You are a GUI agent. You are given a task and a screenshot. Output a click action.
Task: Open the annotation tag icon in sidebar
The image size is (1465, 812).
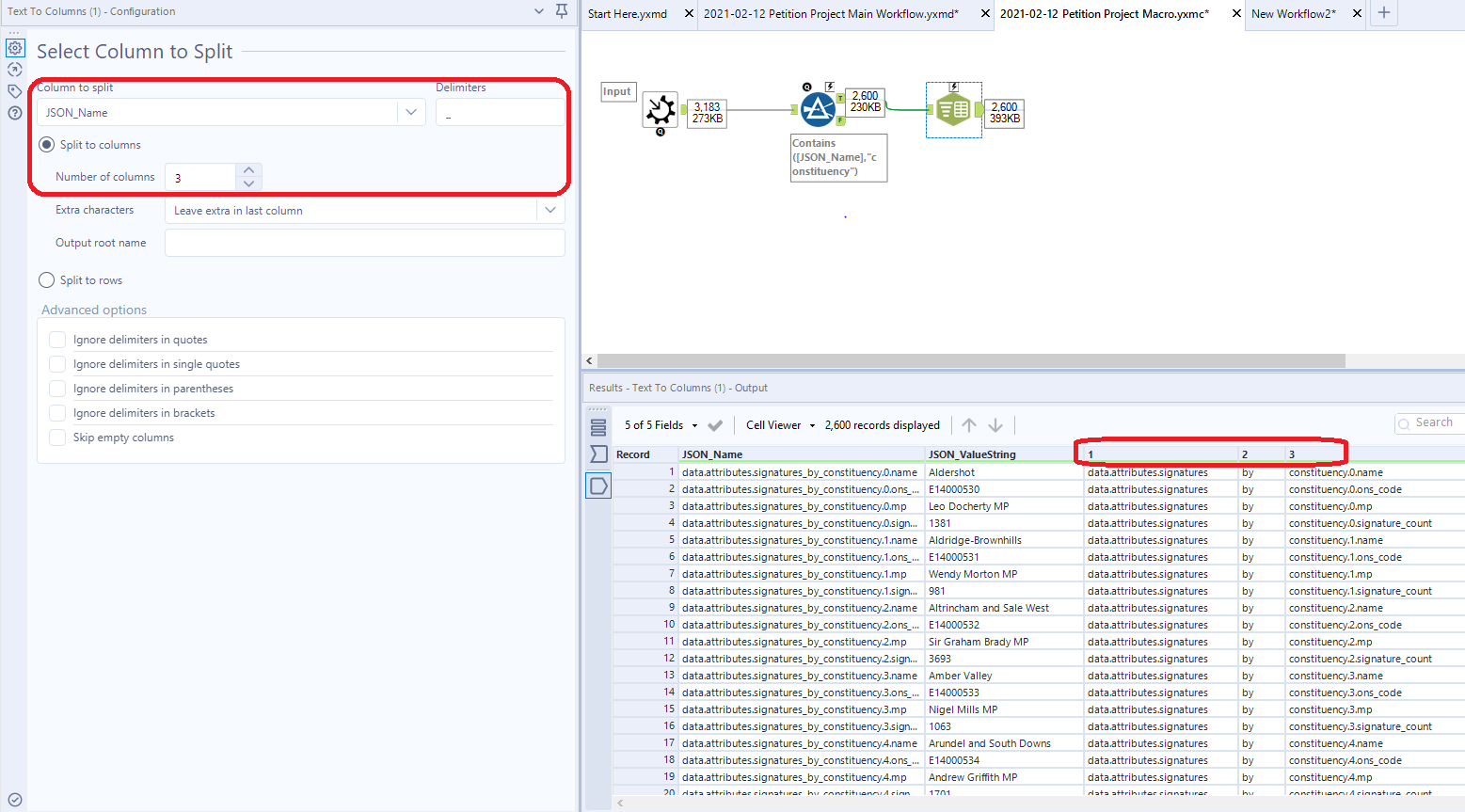point(14,91)
